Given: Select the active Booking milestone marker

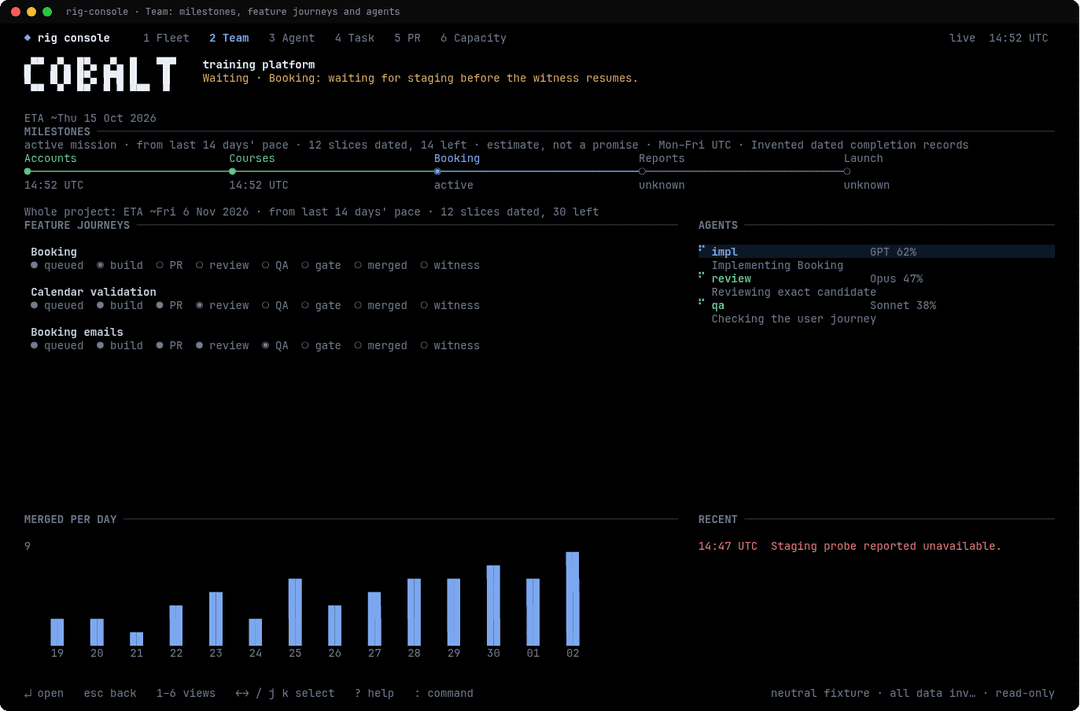Looking at the screenshot, I should [437, 172].
